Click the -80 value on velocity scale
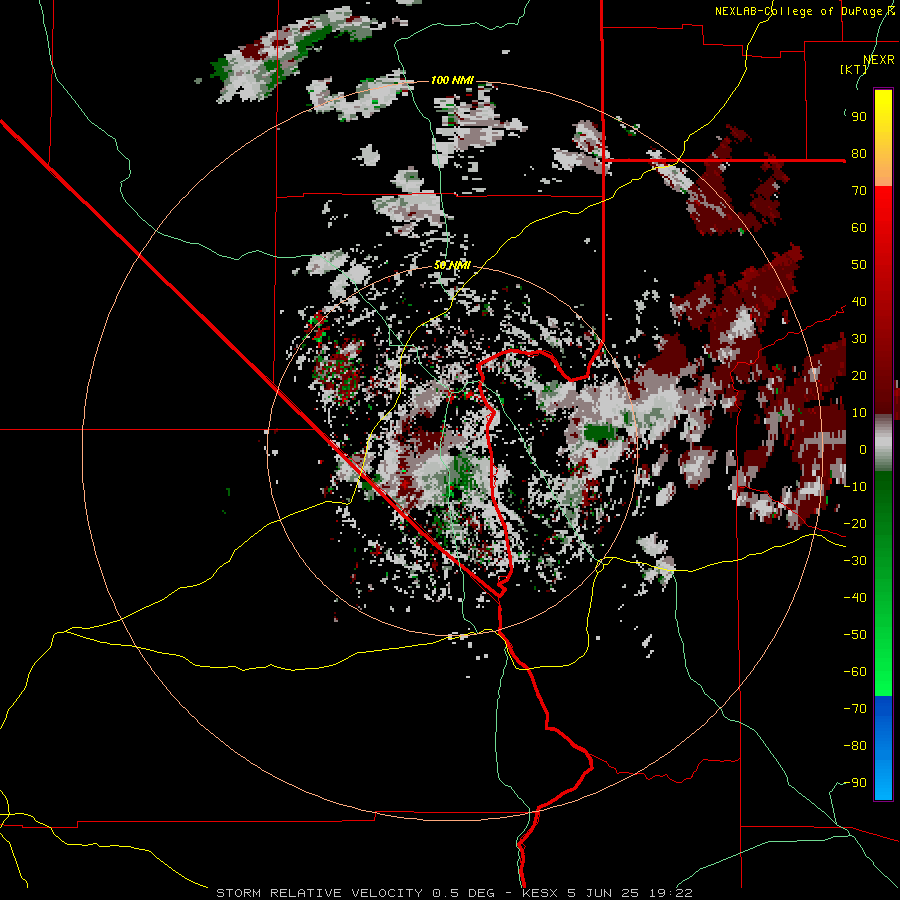The height and width of the screenshot is (900, 900). tap(855, 746)
